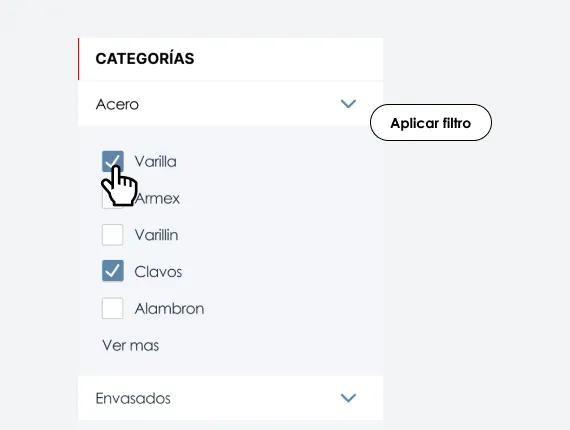Click the white check mark next to Varilla
Viewport: 570px width, 430px height.
point(112,160)
